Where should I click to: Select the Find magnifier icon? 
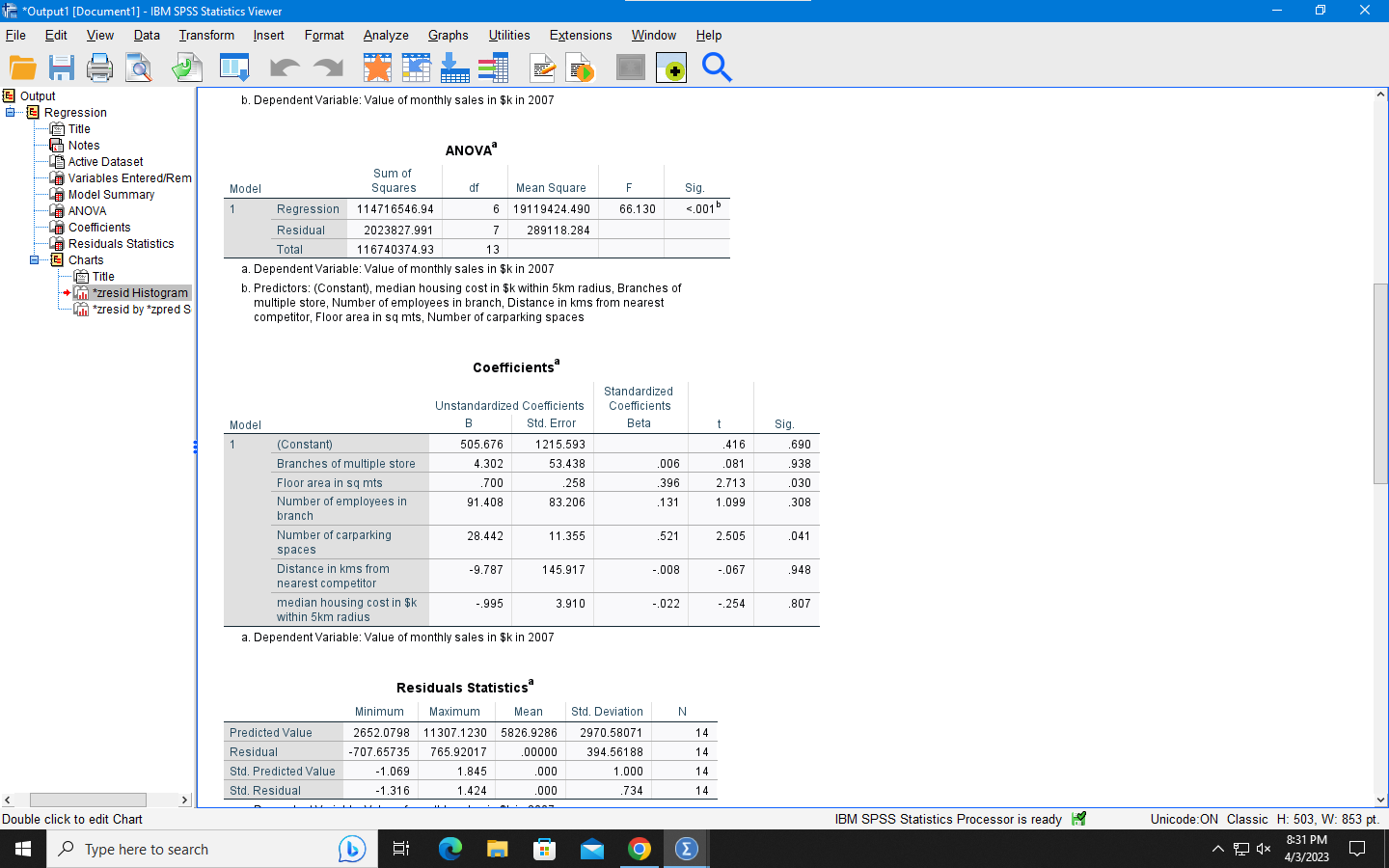pyautogui.click(x=717, y=68)
